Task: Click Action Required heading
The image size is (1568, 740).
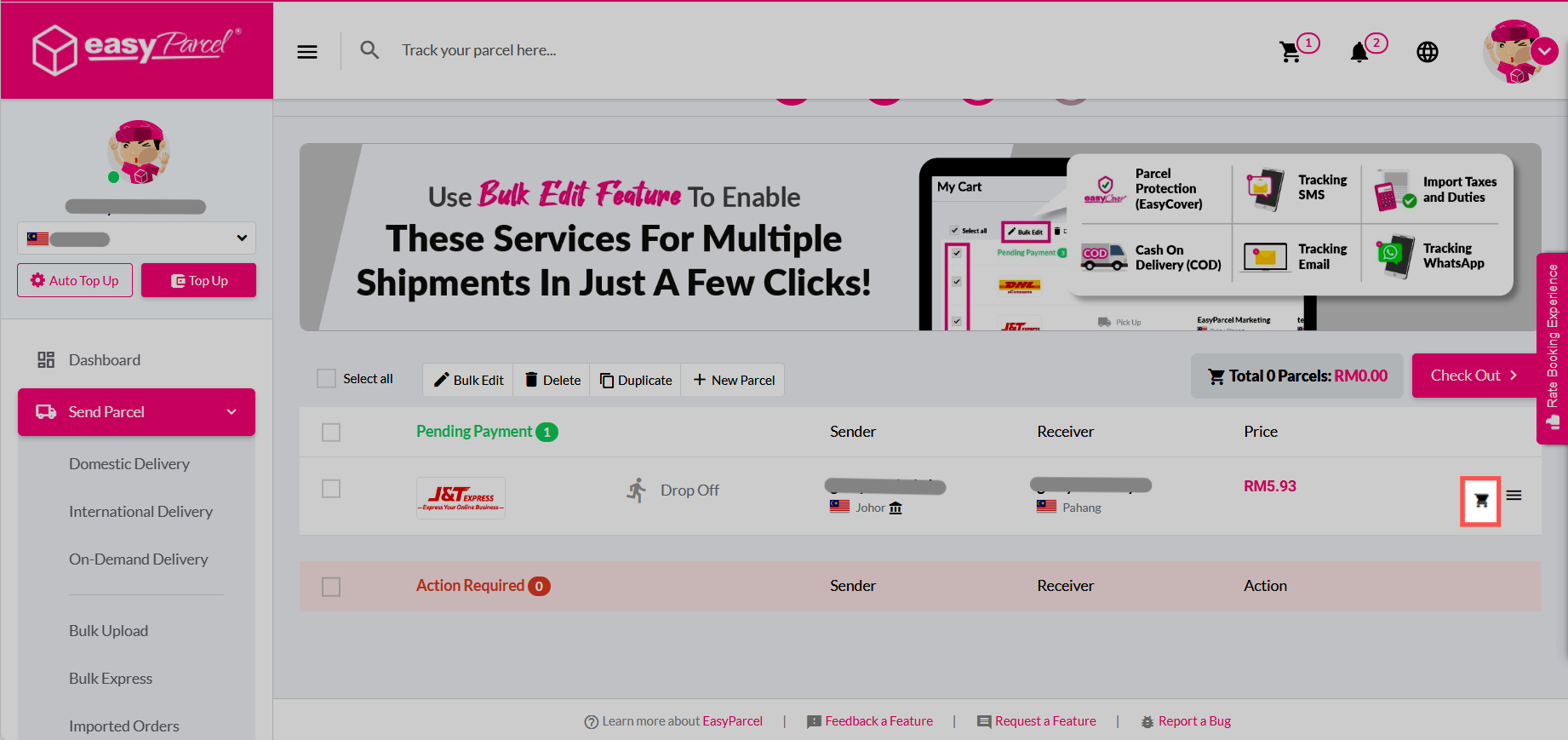Action: (470, 586)
